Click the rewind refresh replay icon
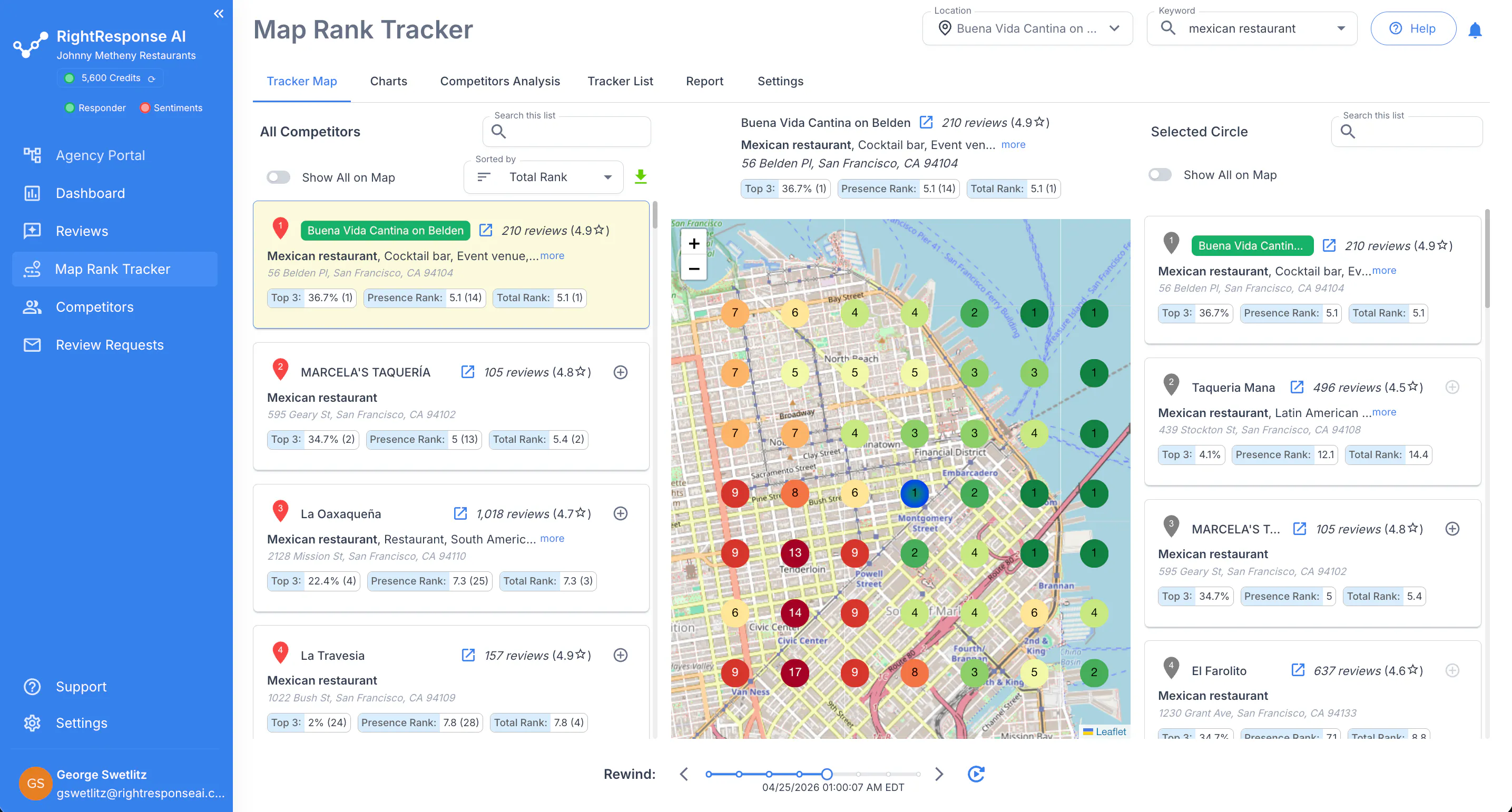Screen dimensions: 1512x812 [x=976, y=774]
